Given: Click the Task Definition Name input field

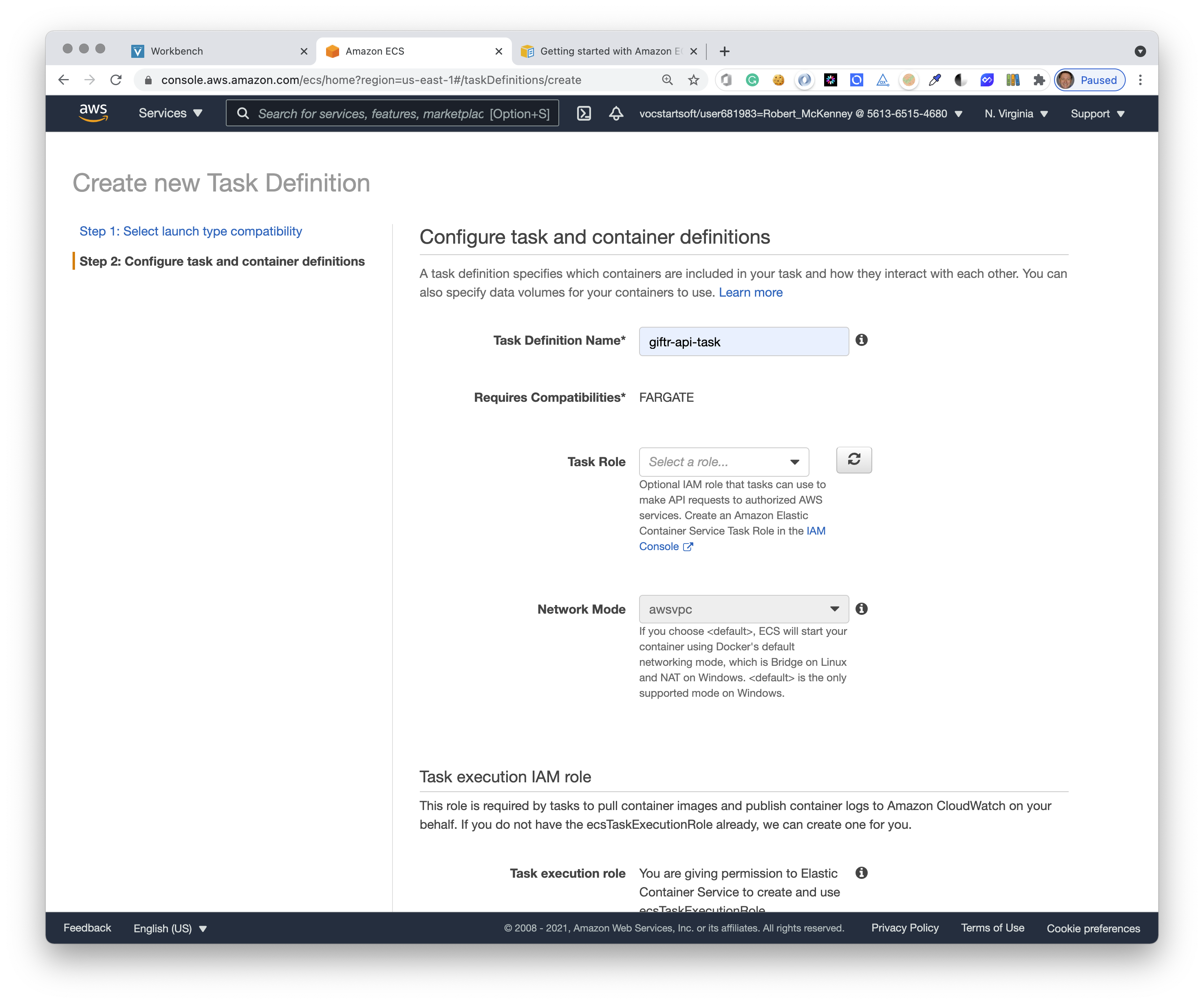Looking at the screenshot, I should pos(743,341).
